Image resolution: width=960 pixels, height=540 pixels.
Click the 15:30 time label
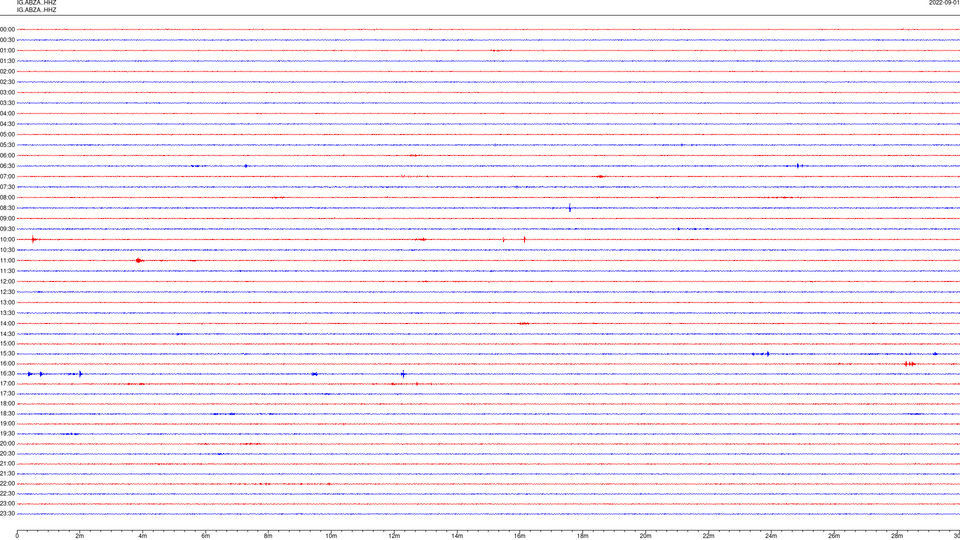(7, 354)
